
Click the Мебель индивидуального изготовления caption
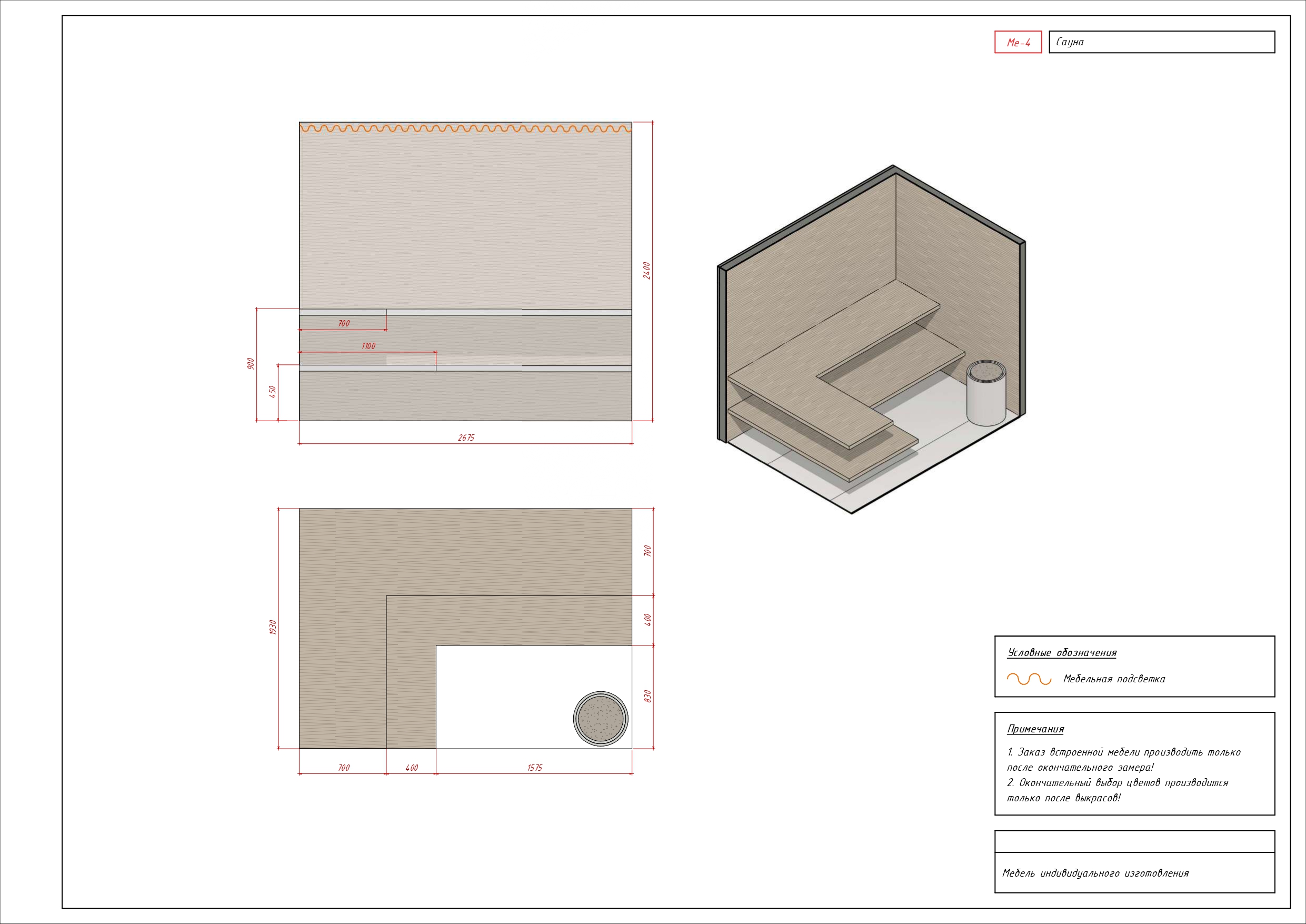[1095, 873]
